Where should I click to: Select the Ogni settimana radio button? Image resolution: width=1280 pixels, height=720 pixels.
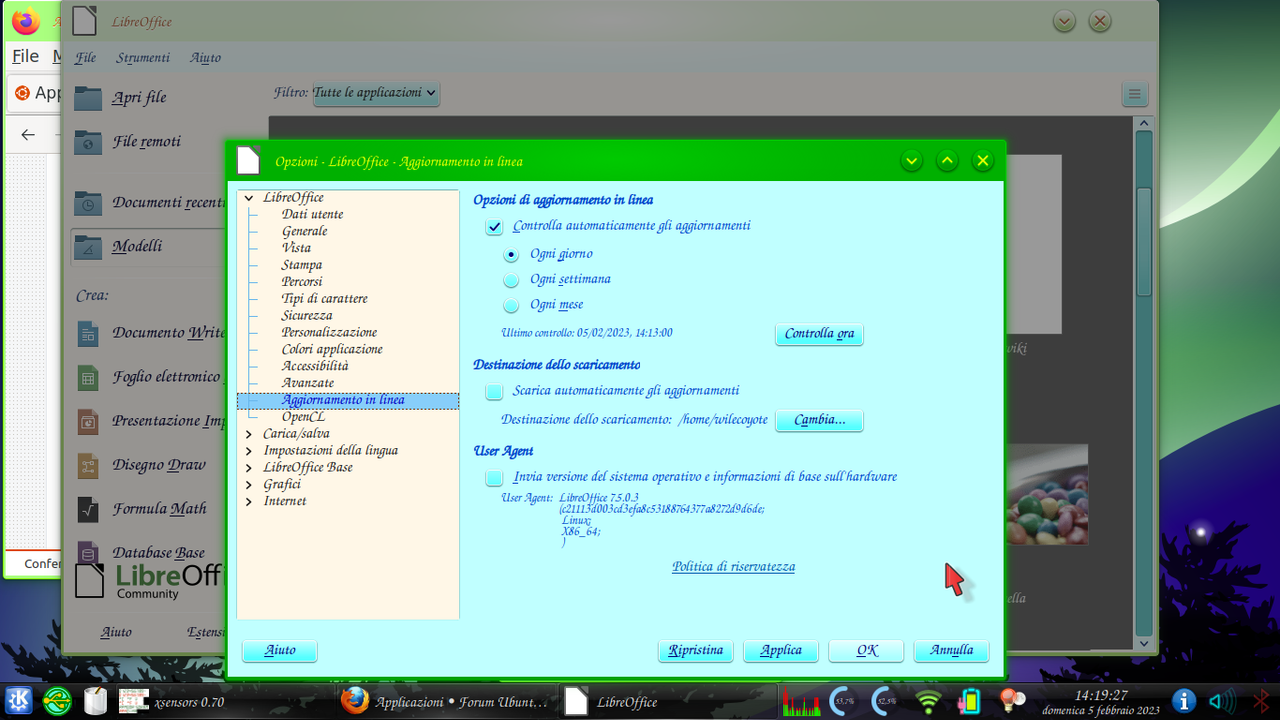[511, 280]
